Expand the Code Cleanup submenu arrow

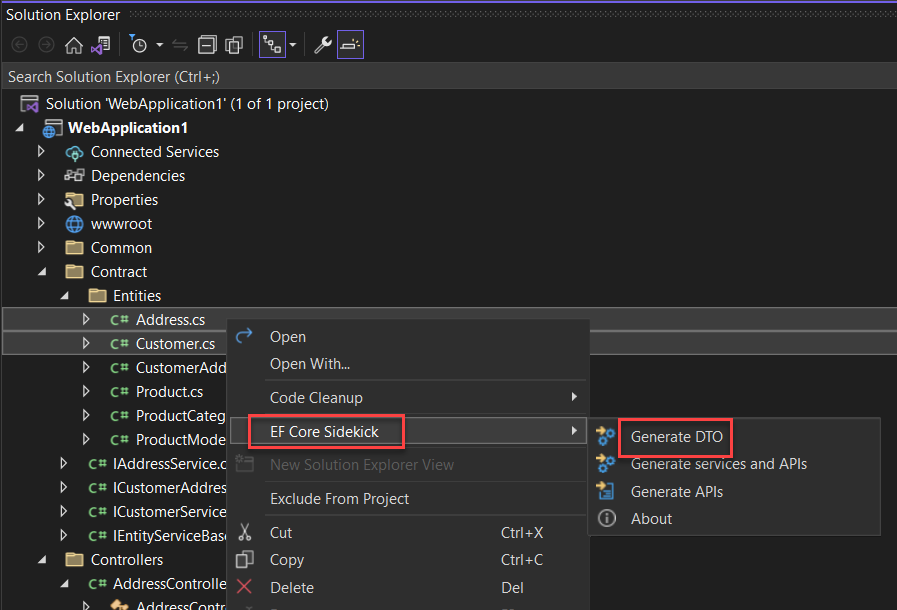[x=574, y=397]
